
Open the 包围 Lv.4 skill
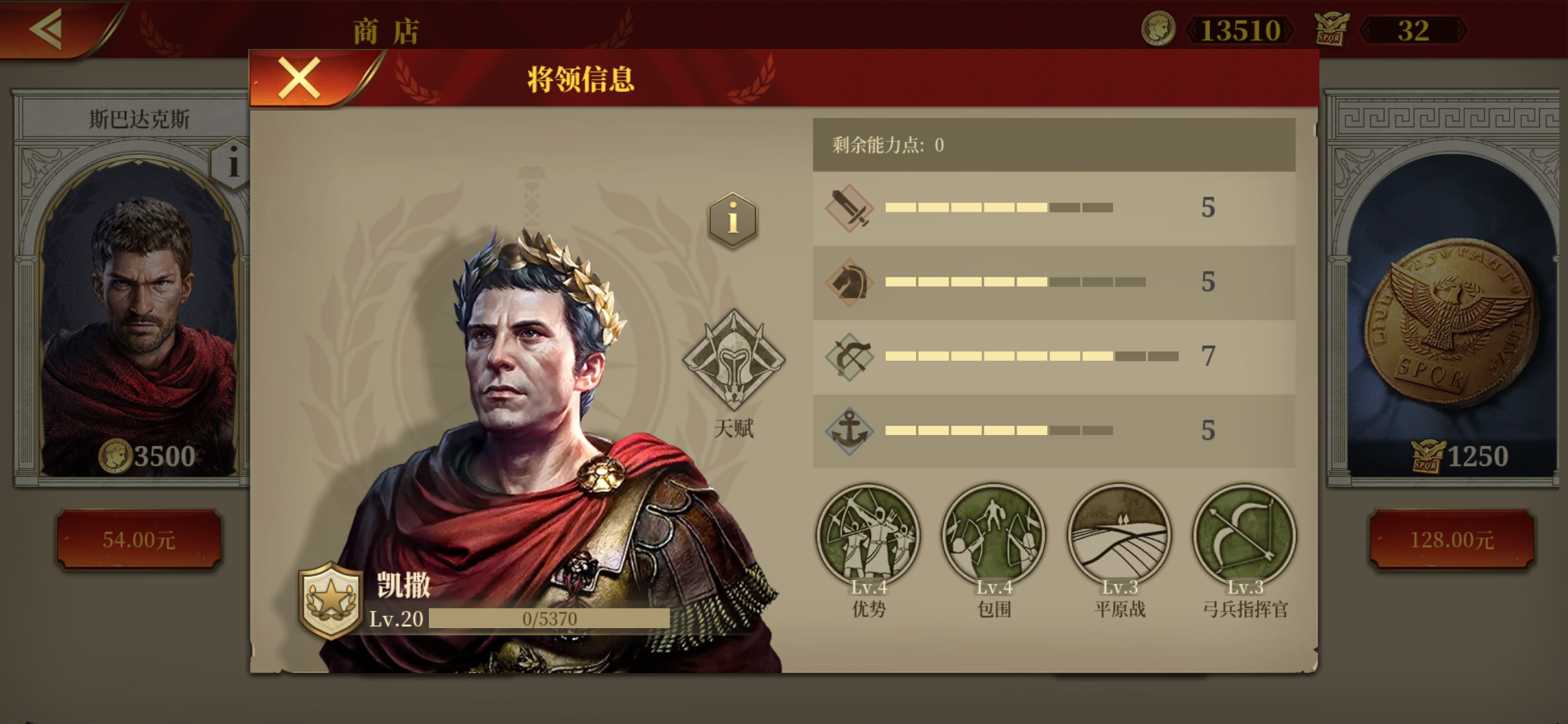click(994, 536)
